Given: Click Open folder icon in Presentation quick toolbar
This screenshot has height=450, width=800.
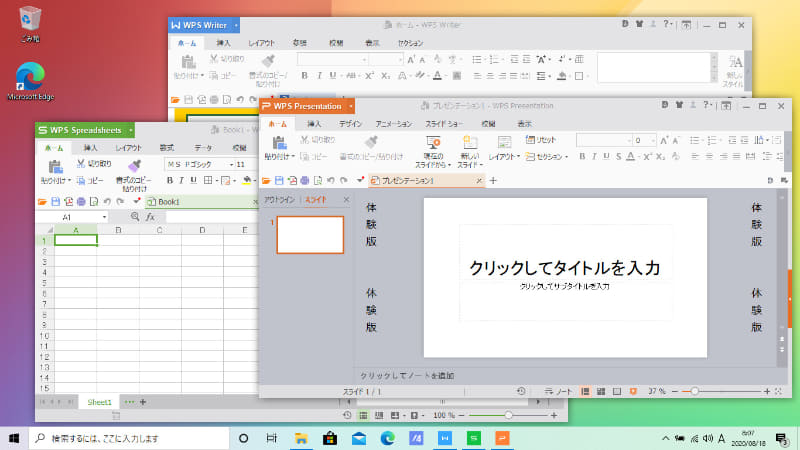Looking at the screenshot, I should click(266, 181).
